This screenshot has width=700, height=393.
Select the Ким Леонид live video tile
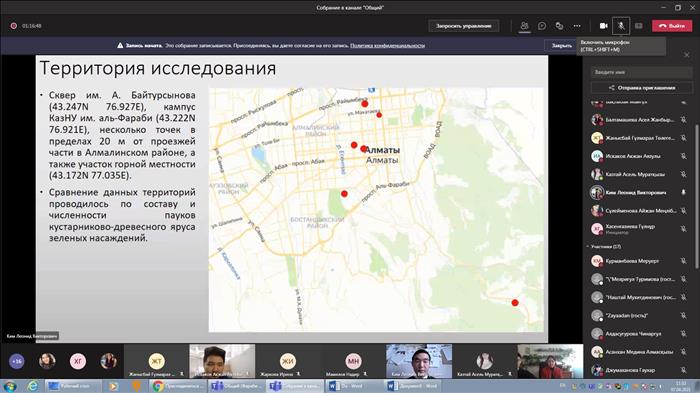pyautogui.click(x=419, y=361)
